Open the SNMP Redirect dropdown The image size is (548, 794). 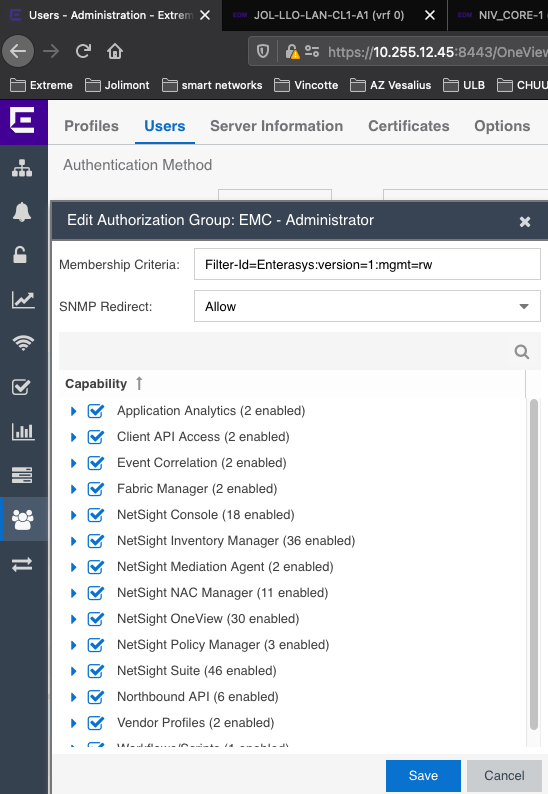click(x=367, y=306)
